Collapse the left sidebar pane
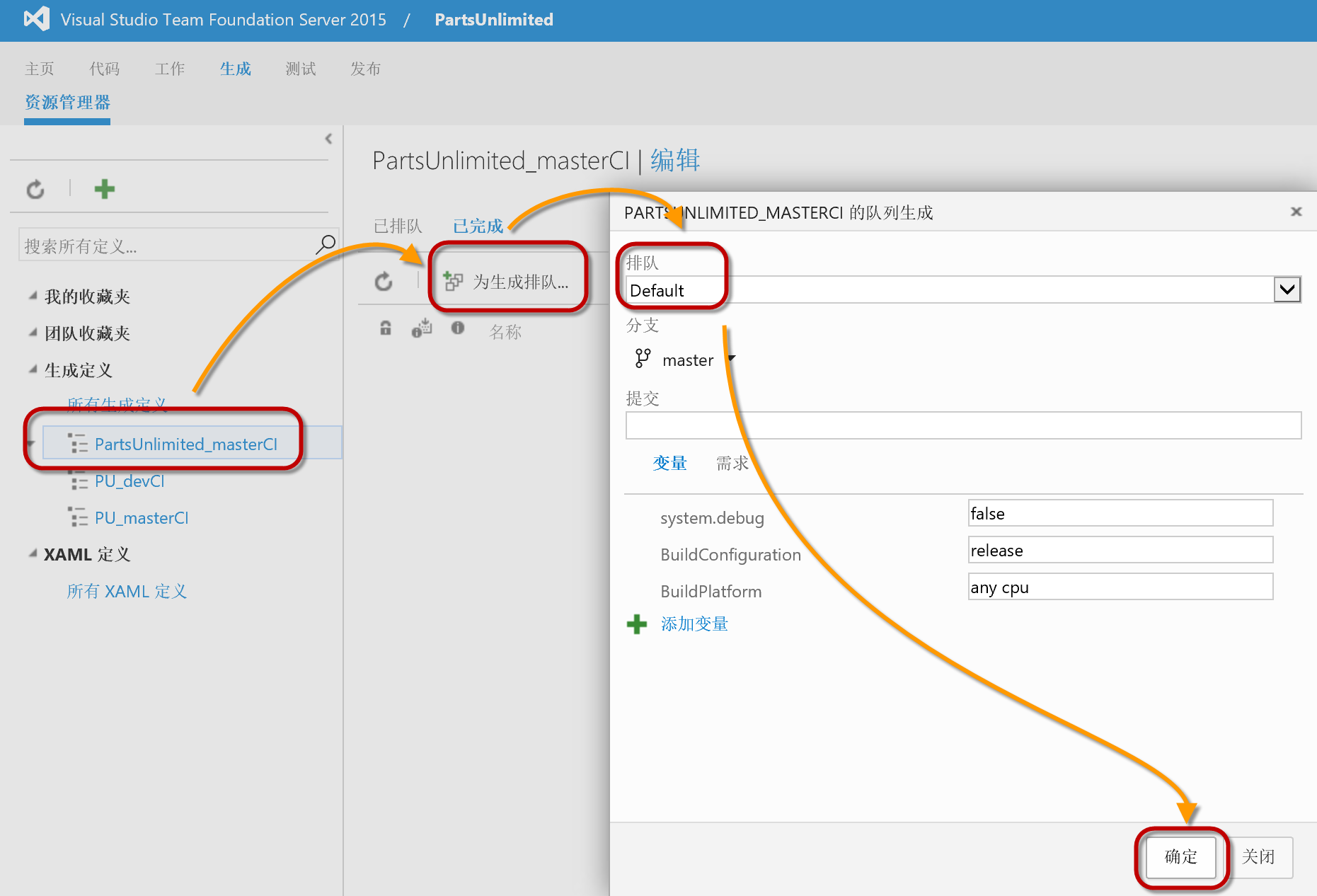Image resolution: width=1317 pixels, height=896 pixels. coord(328,139)
